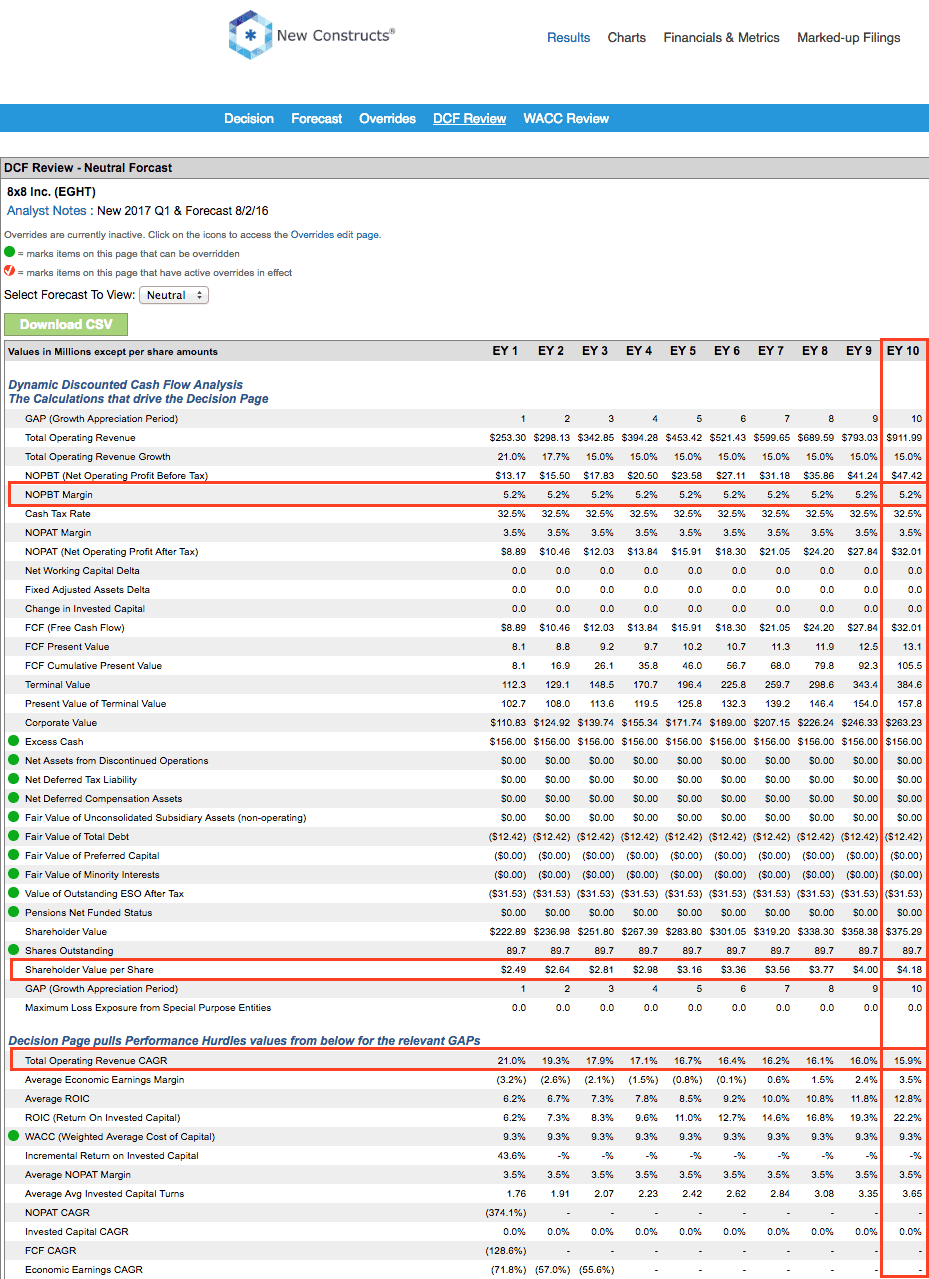The height and width of the screenshot is (1279, 929).
Task: Click the Total Operating Revenue row label
Action: tap(80, 438)
